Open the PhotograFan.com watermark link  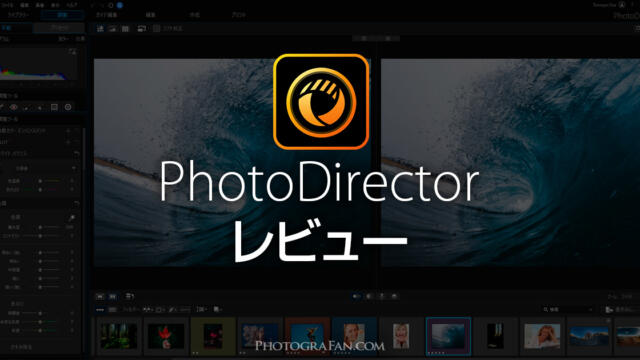point(320,346)
